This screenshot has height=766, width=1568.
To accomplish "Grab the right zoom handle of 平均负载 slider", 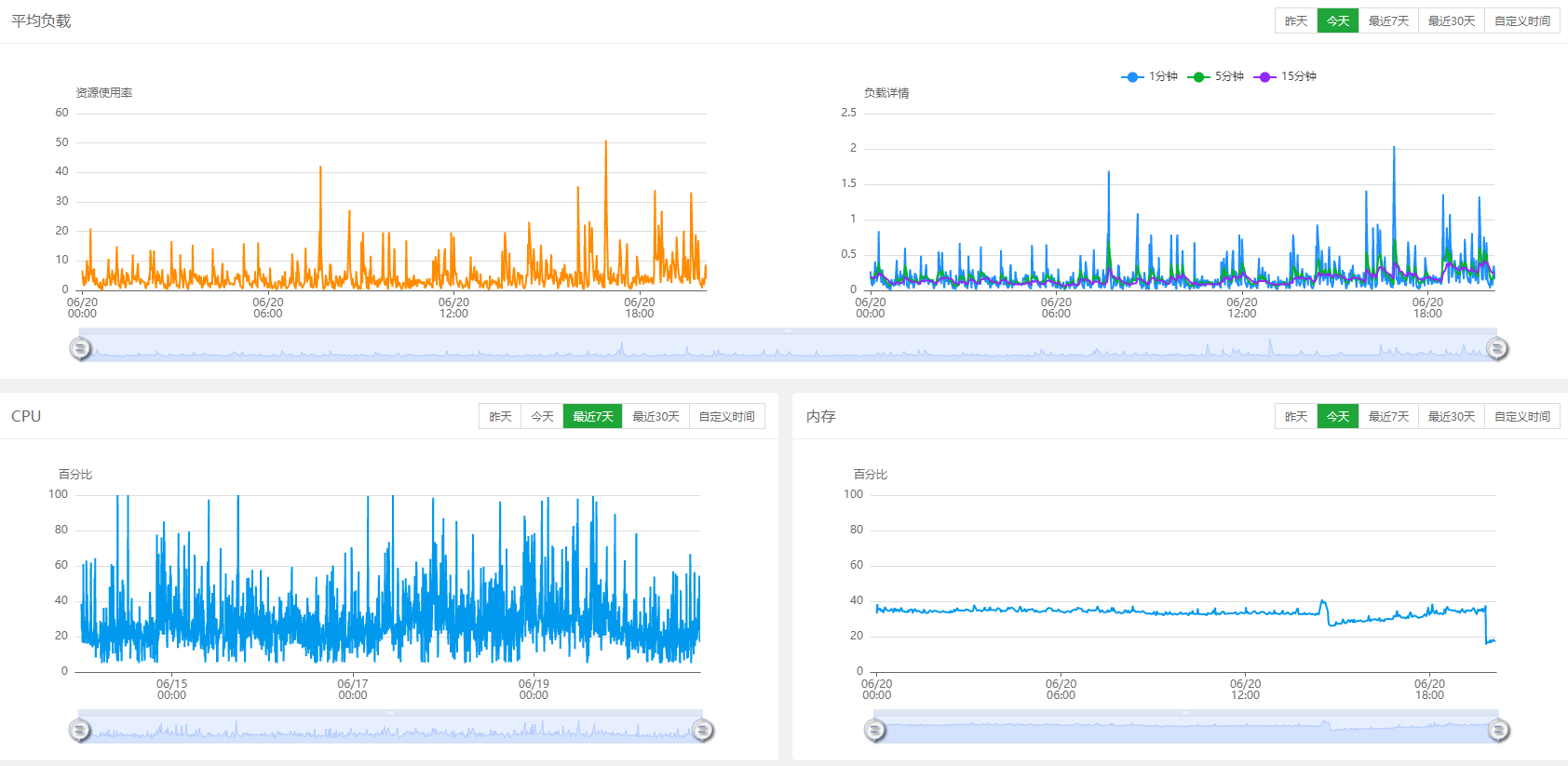I will [x=1497, y=348].
